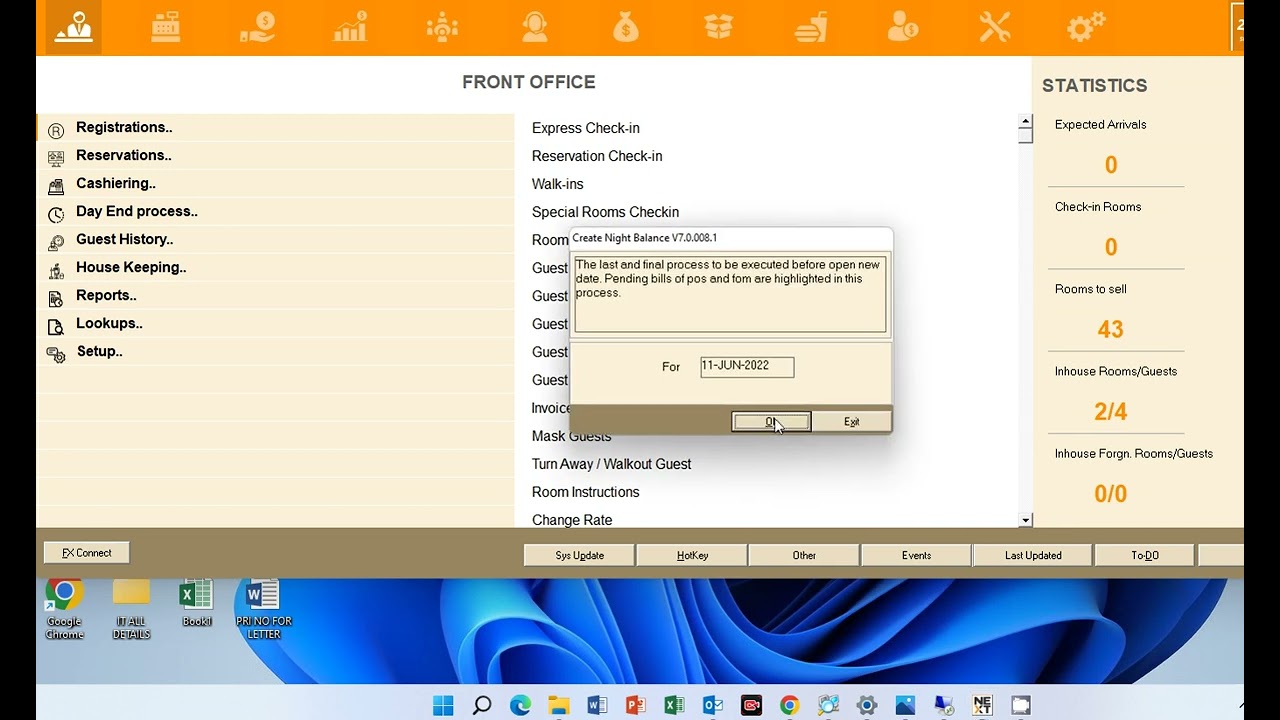Click the Guest History icon

pos(56,242)
